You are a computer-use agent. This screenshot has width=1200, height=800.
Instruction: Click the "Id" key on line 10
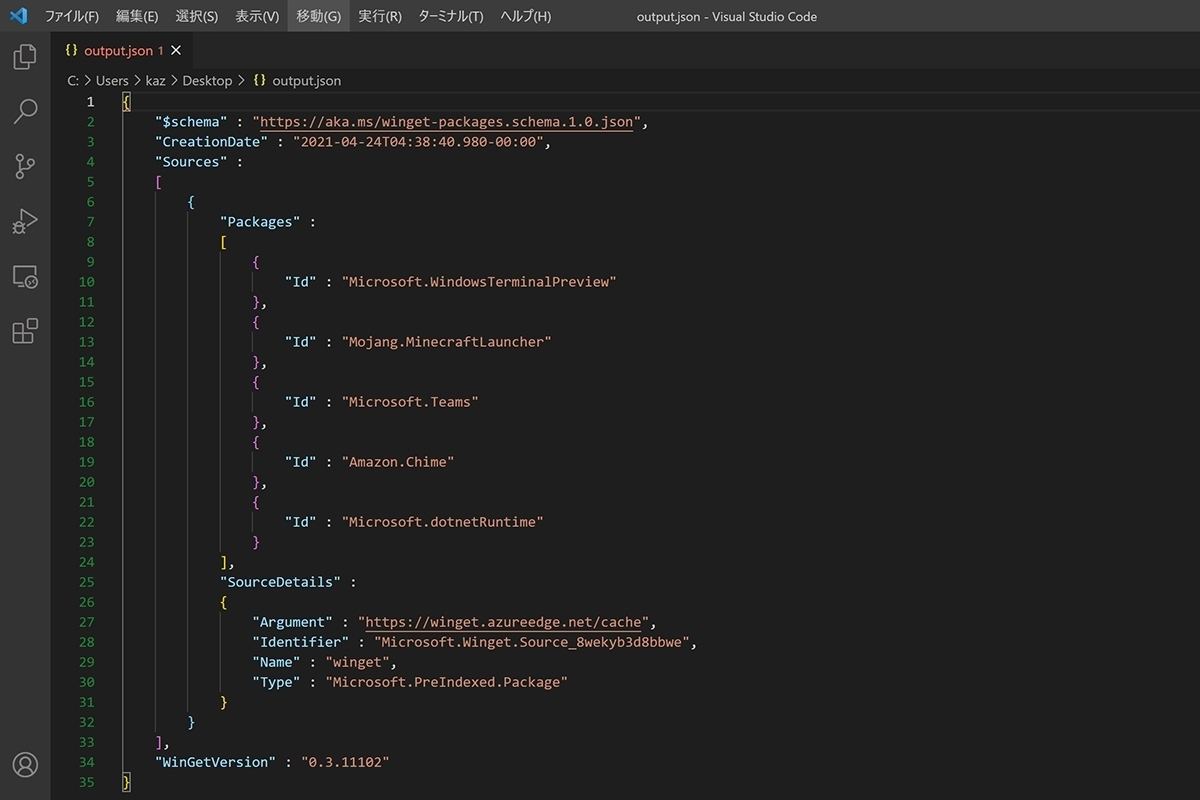pos(300,282)
